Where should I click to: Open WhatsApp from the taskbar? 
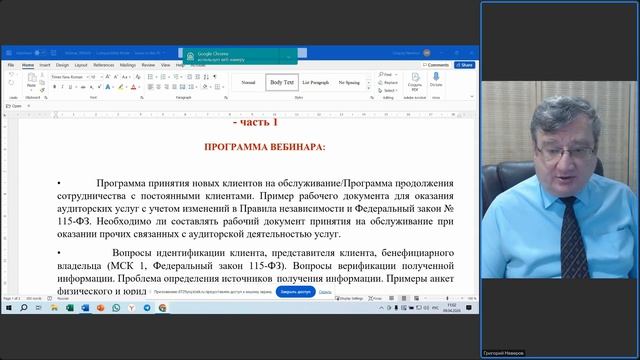click(x=116, y=308)
